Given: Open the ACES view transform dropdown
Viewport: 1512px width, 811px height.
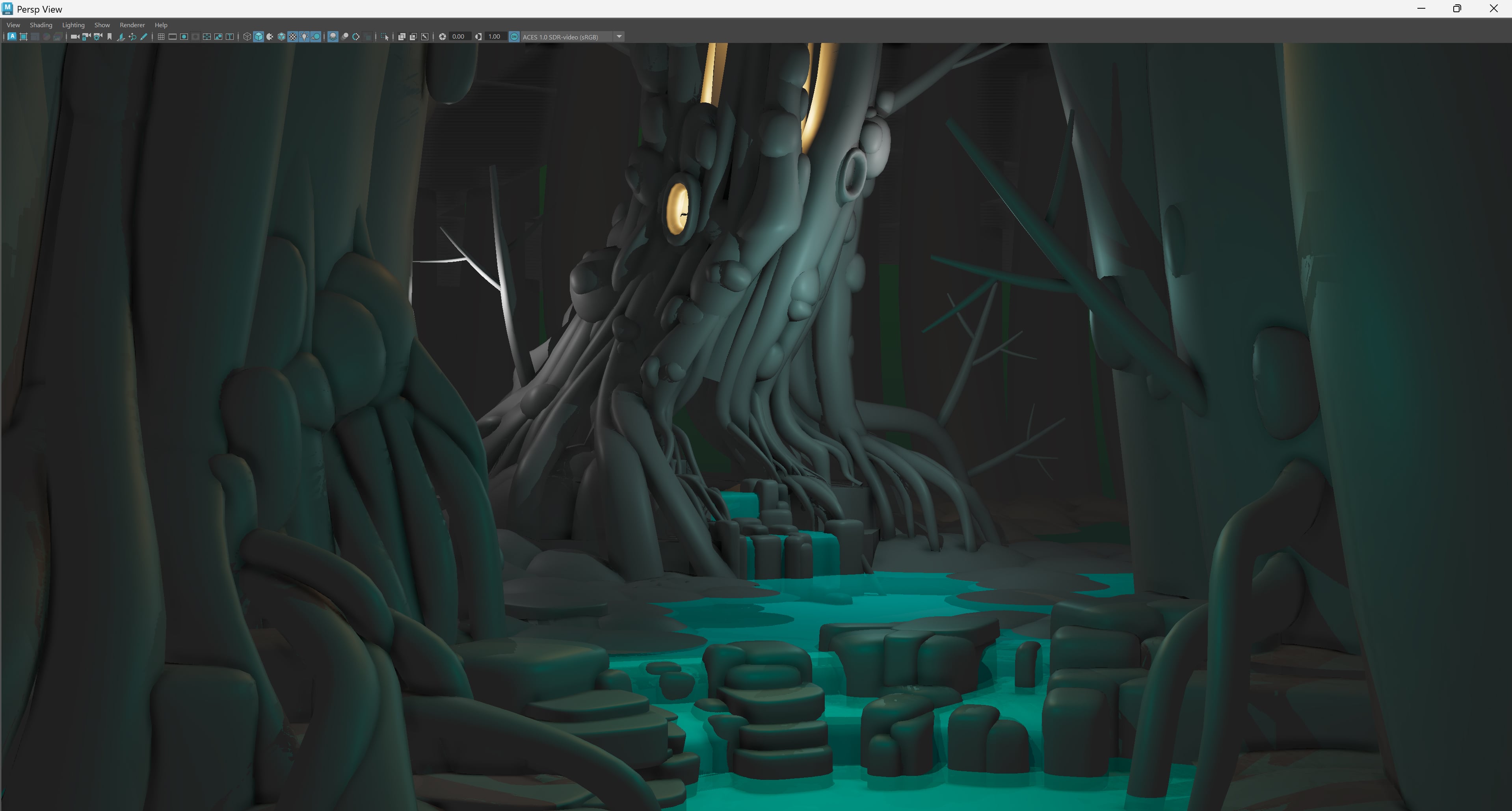Looking at the screenshot, I should (619, 36).
